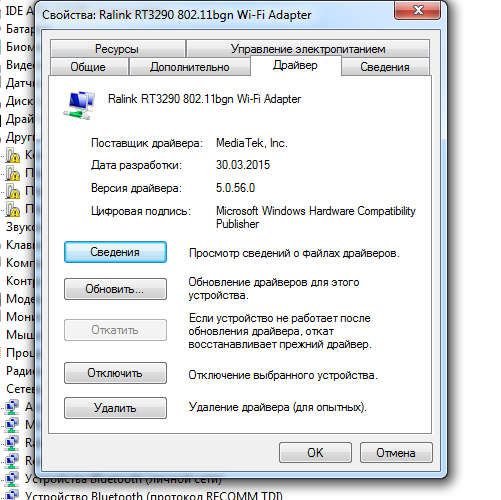Select the first network adapter icon under Сетевые
The height and width of the screenshot is (500, 501).
[x=12, y=407]
